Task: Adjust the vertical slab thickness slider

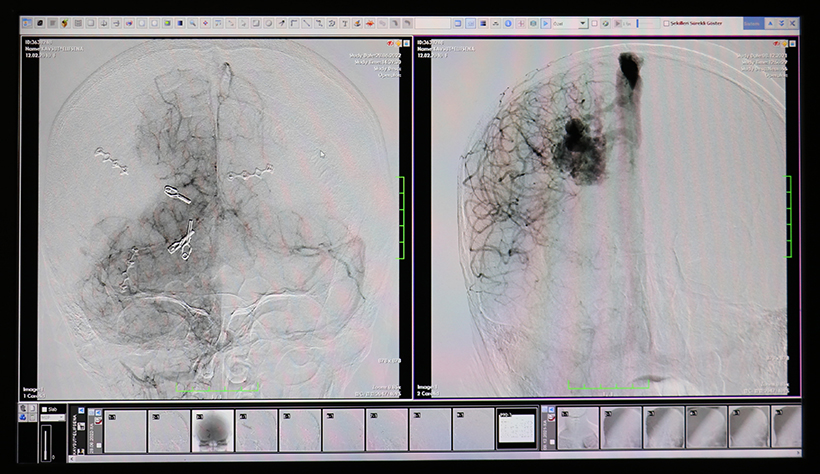Action: 45,444
